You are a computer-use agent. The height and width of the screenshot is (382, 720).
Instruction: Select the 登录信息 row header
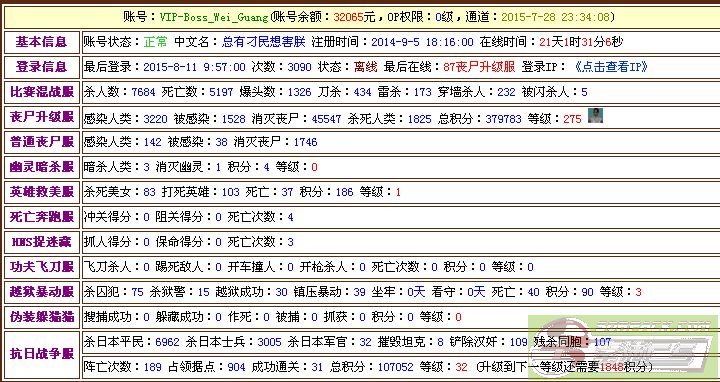tap(42, 67)
